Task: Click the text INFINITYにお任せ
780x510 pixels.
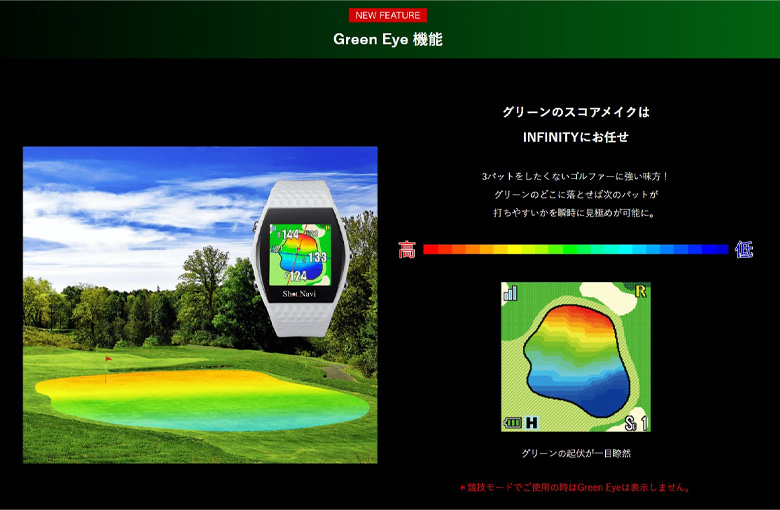Action: click(x=576, y=137)
